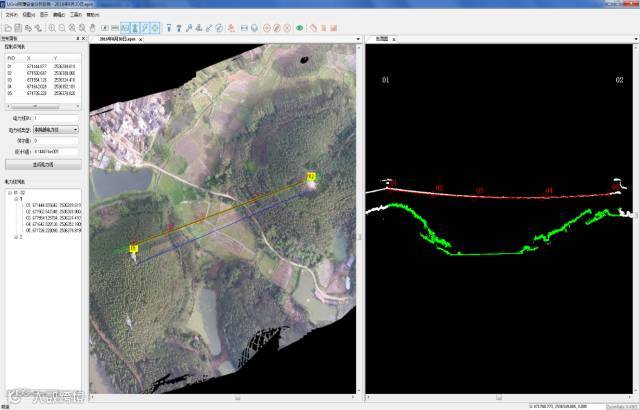This screenshot has height=410, width=640.
Task: Toggle the green eye visibility icon
Action: click(x=300, y=28)
